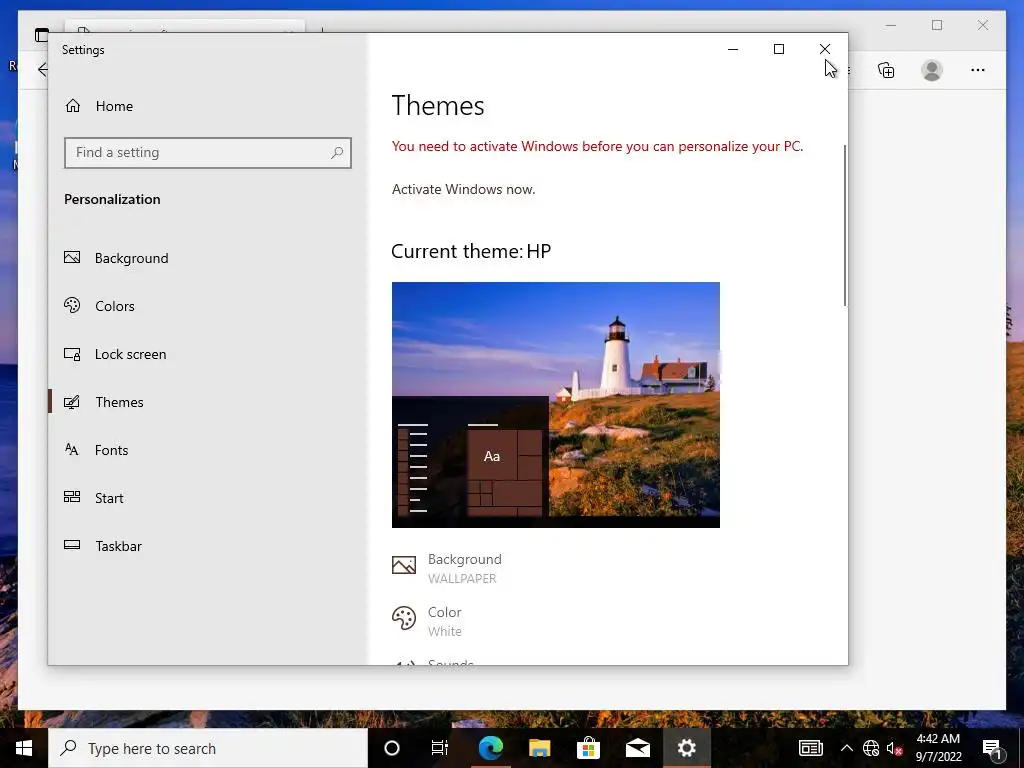Open Lock screen settings
Image resolution: width=1024 pixels, height=768 pixels.
point(115,354)
